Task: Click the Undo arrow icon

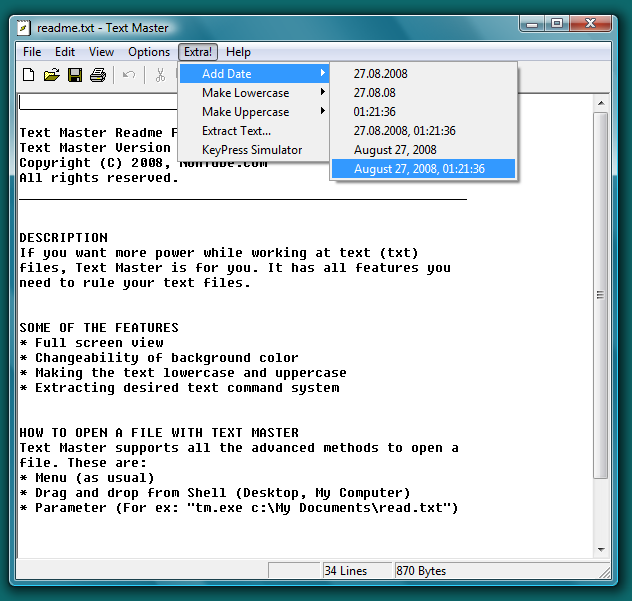Action: (x=128, y=75)
